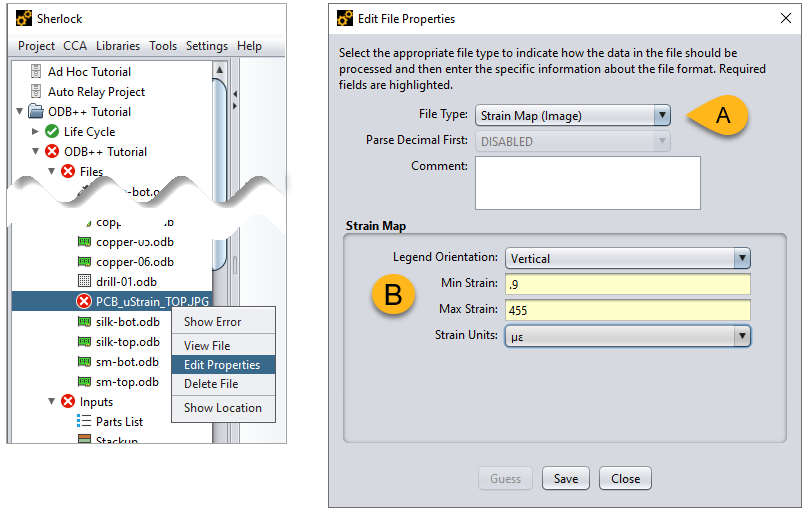Click the Ad Hoc Tutorial project icon
The height and width of the screenshot is (514, 810).
(36, 72)
